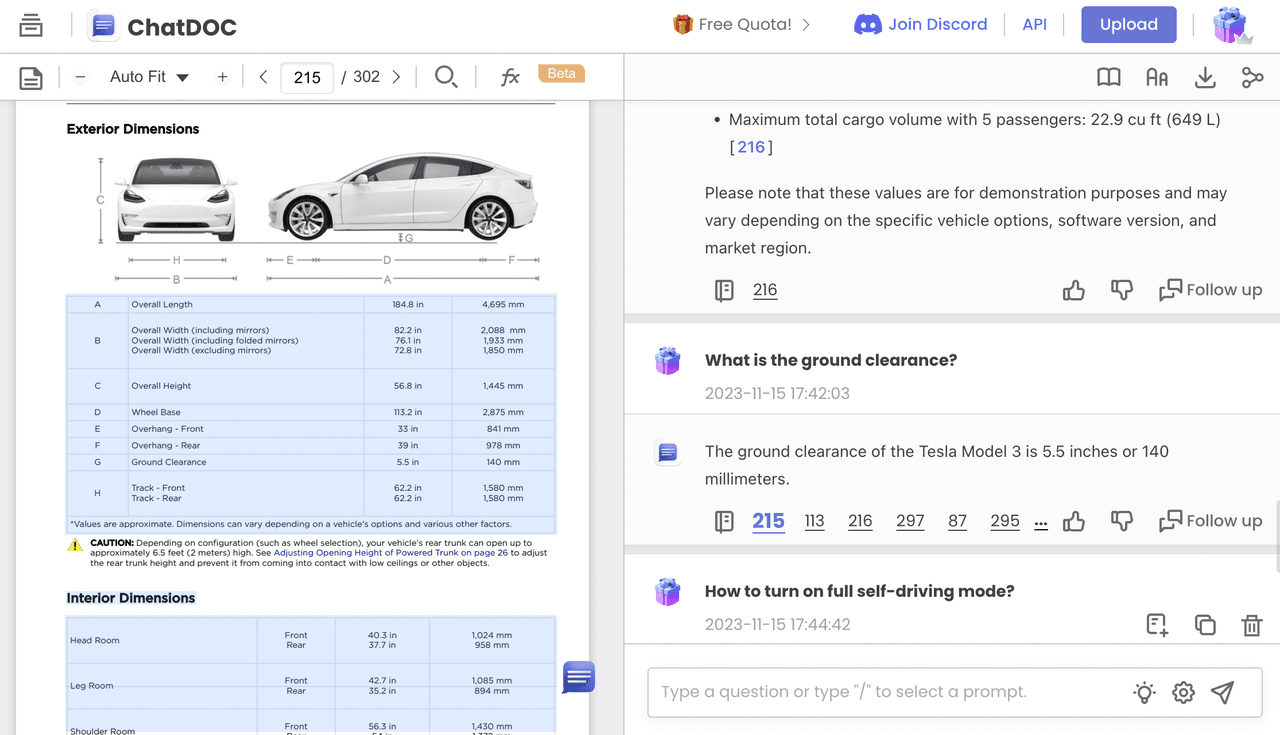Click the font size Aa icon

click(1157, 77)
